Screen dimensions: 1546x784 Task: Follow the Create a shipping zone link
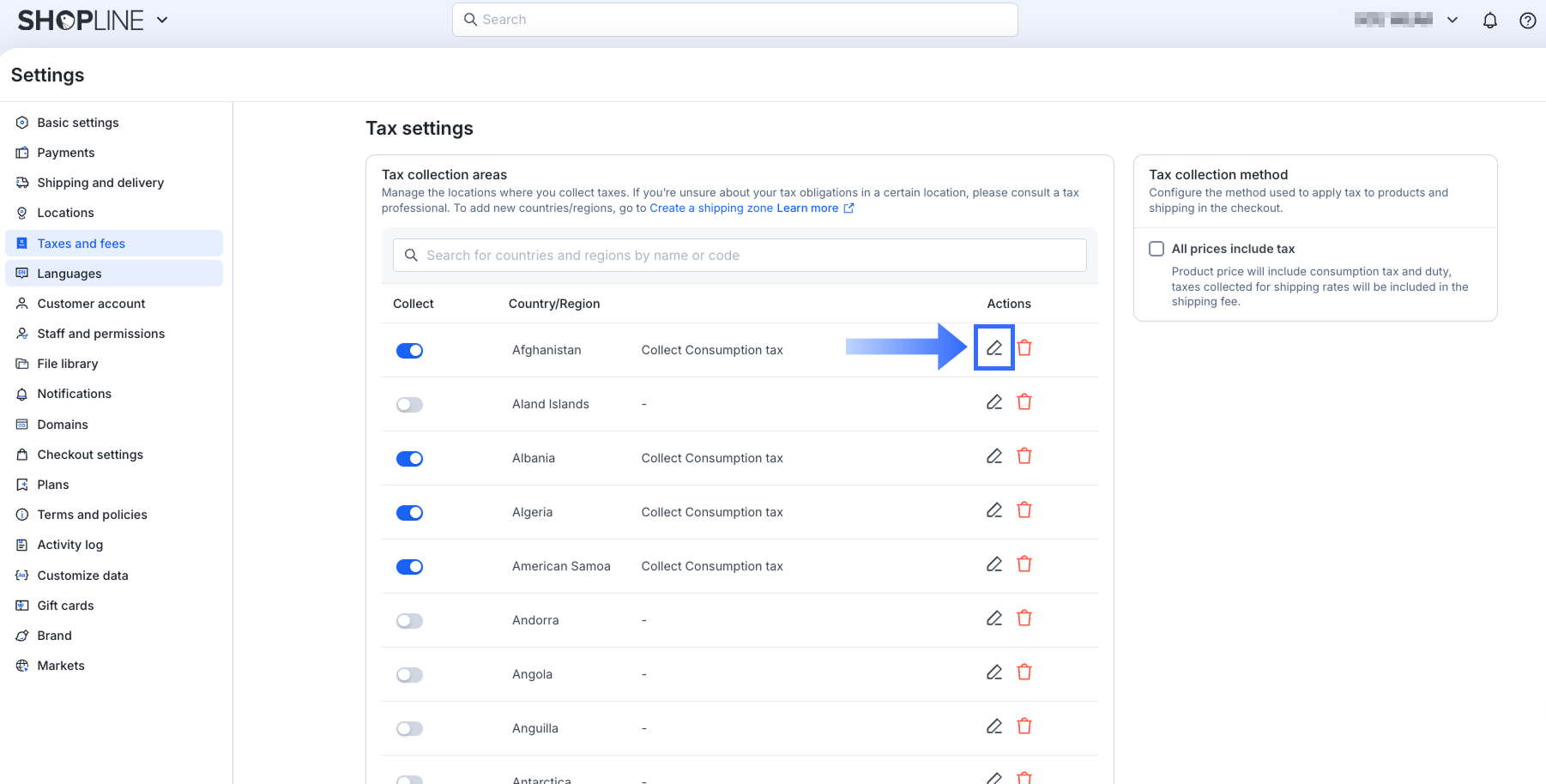click(x=710, y=208)
